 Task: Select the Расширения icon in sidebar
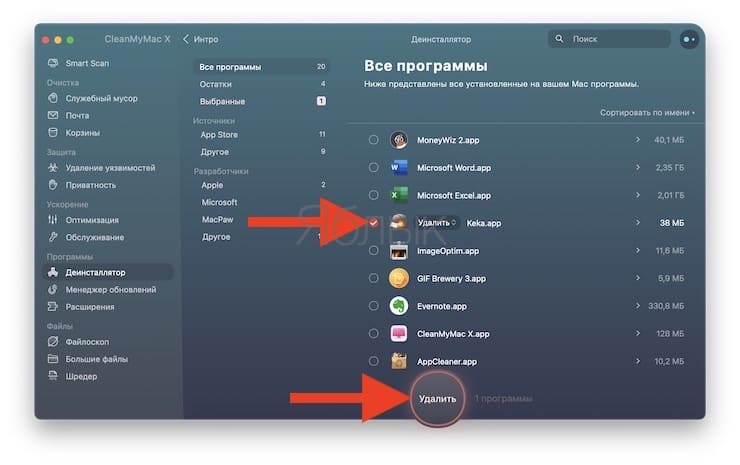pos(53,307)
